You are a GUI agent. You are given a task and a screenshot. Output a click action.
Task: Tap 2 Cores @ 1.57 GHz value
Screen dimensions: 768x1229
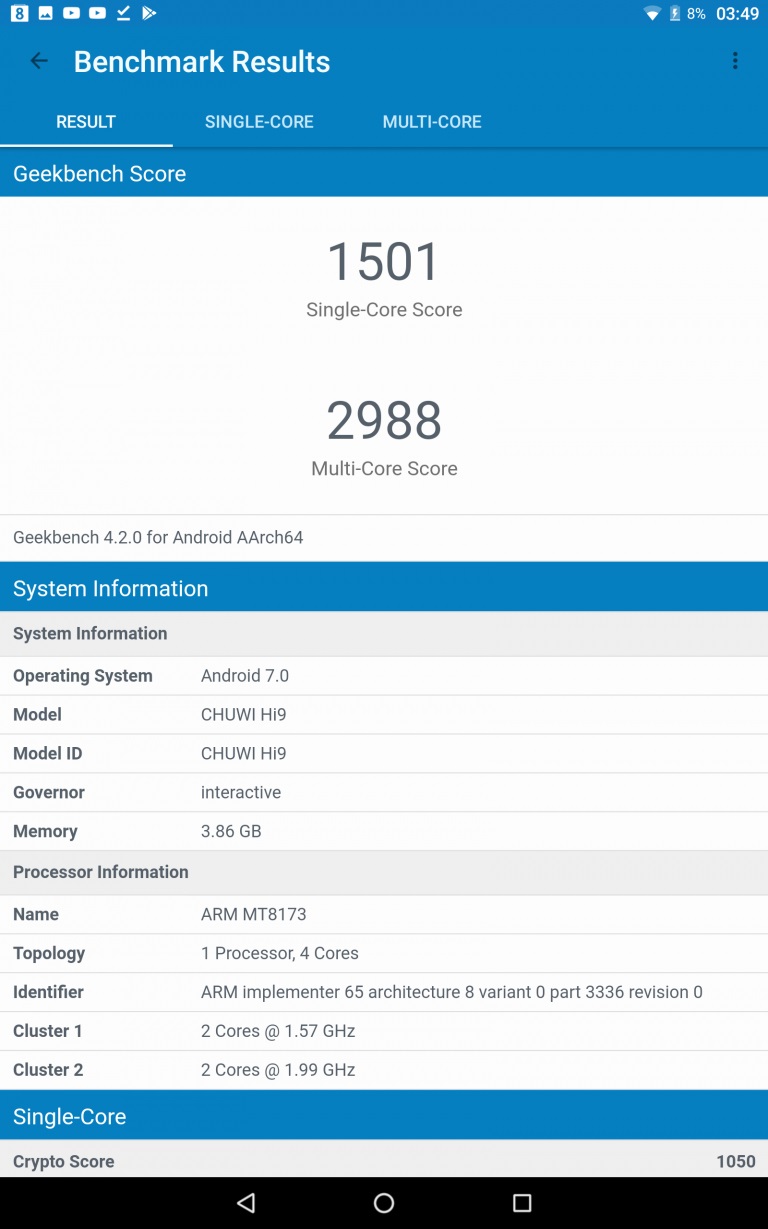(x=278, y=1032)
